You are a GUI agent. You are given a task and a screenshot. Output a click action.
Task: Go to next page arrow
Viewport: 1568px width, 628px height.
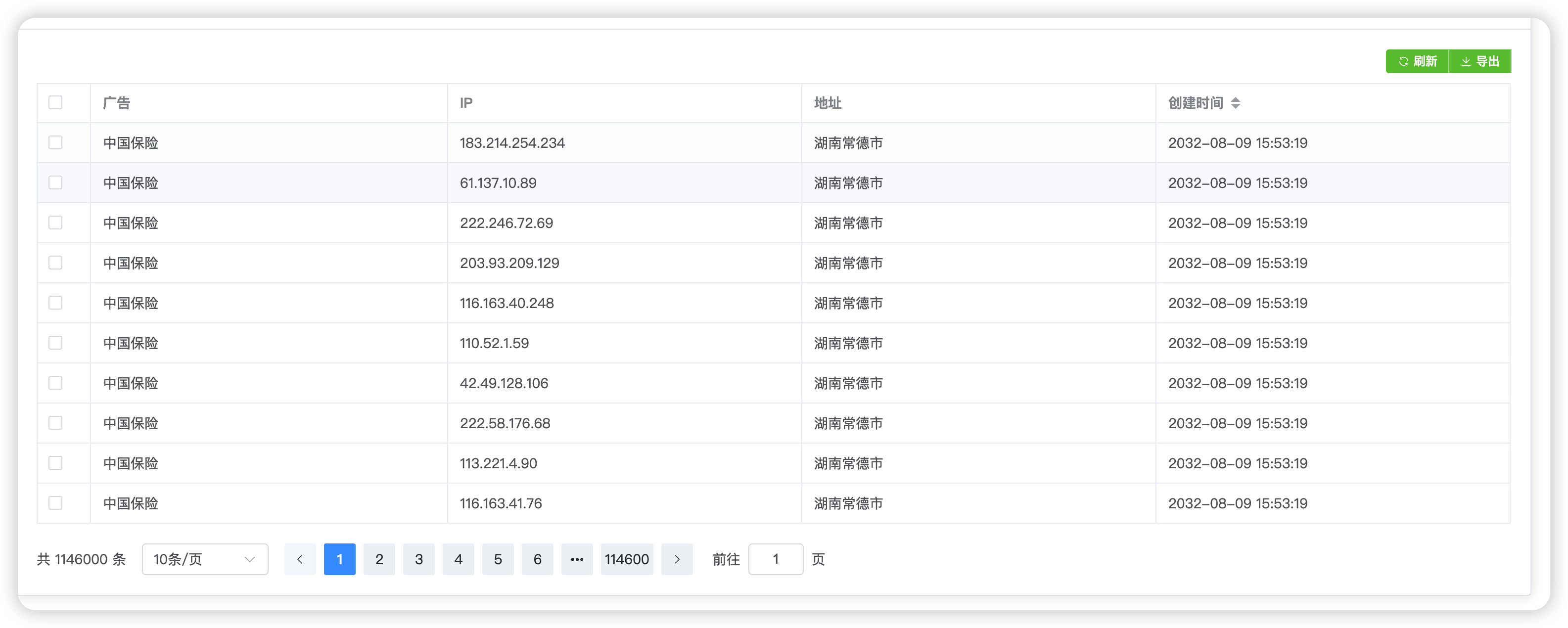coord(677,559)
